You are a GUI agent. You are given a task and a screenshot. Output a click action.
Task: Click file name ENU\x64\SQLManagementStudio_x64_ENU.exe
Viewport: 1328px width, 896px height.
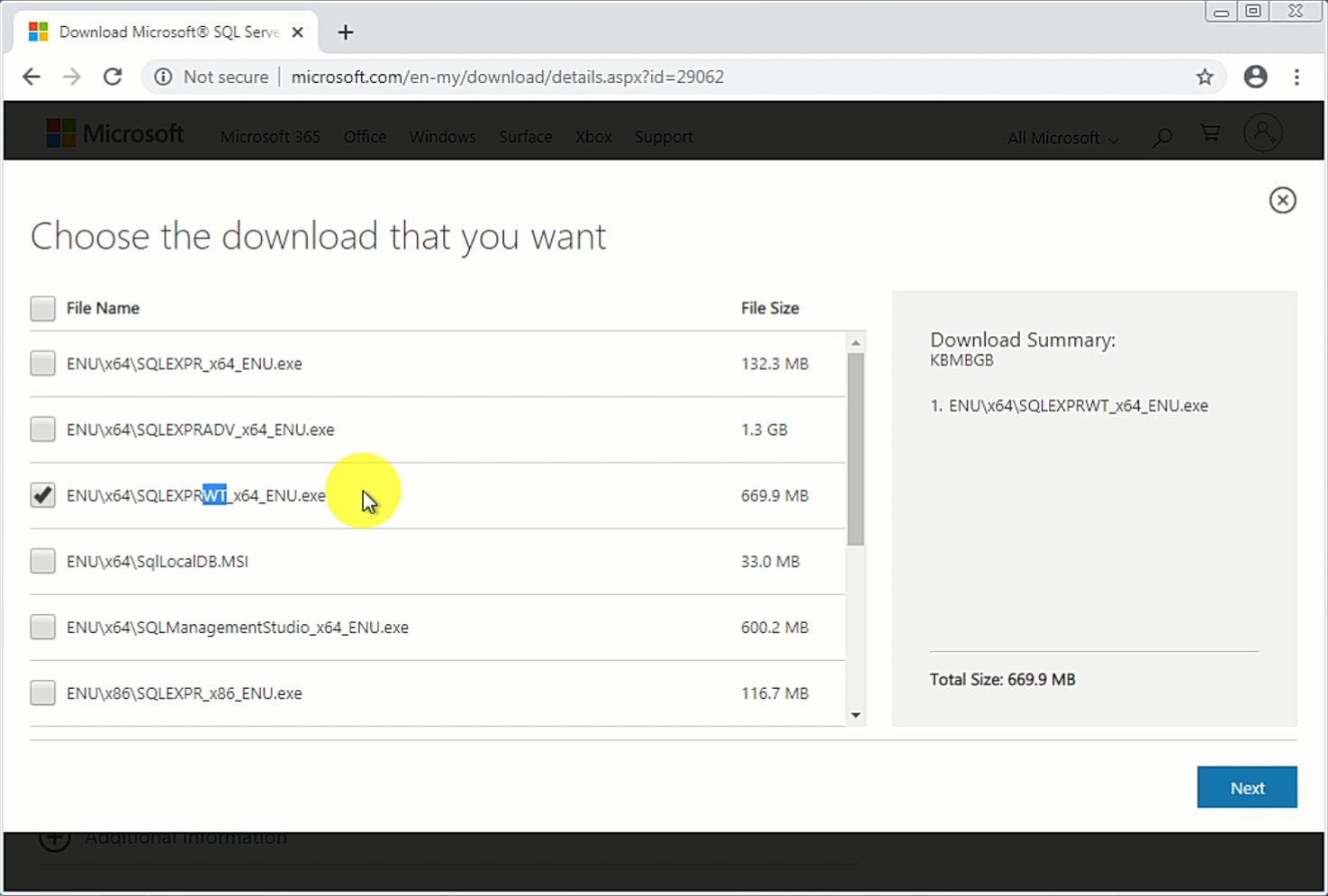pos(238,627)
